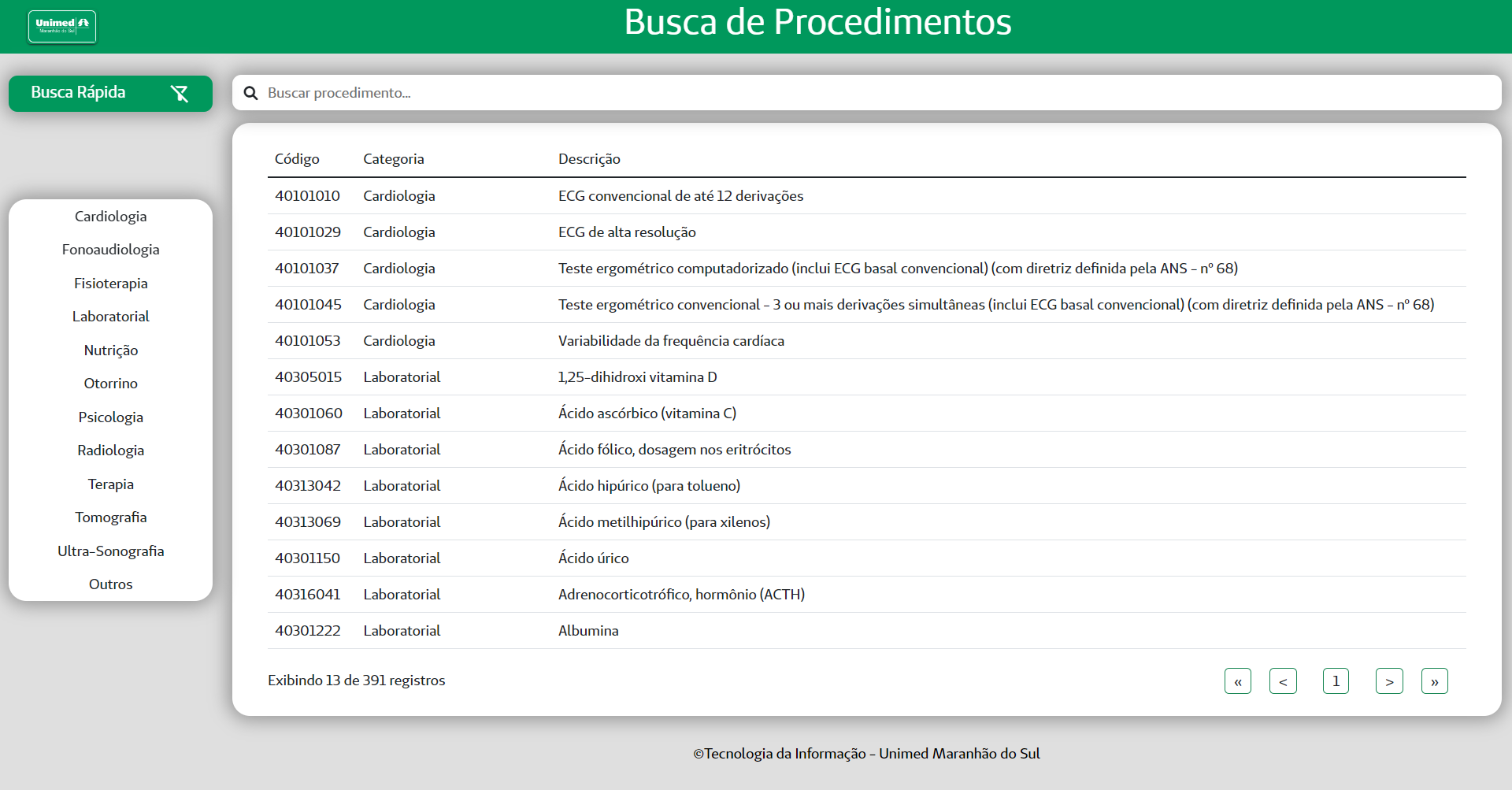The width and height of the screenshot is (1512, 790).
Task: Type in the Buscar procedimento search field
Action: click(866, 93)
